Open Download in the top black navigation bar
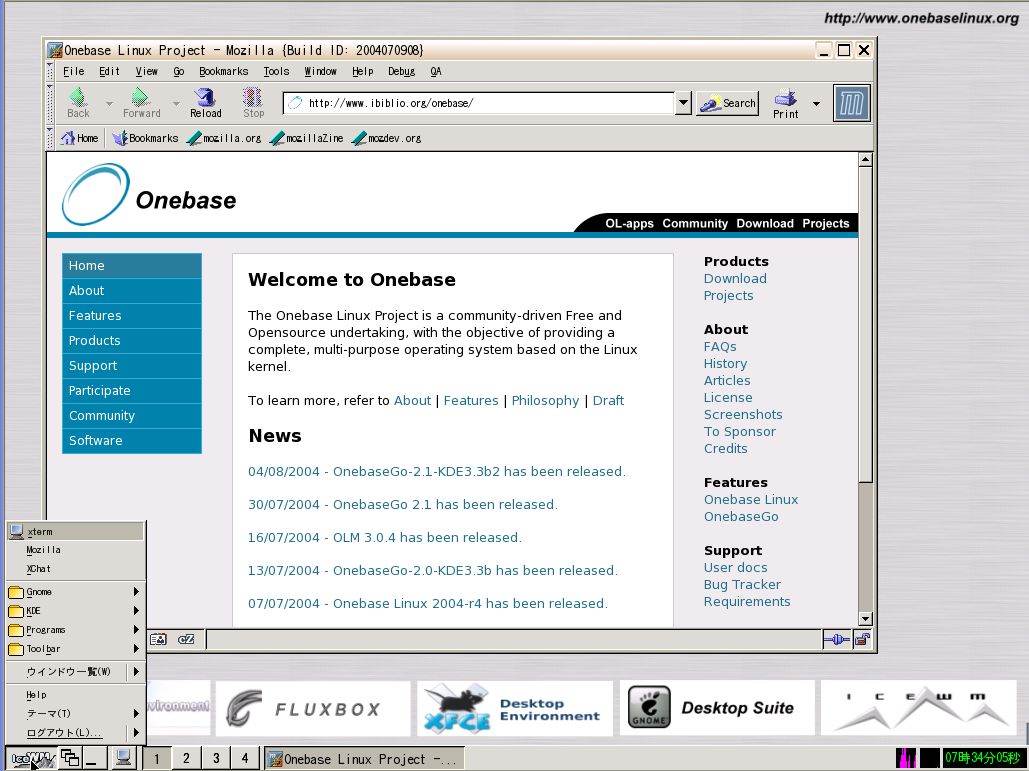Image resolution: width=1029 pixels, height=771 pixels. tap(765, 223)
